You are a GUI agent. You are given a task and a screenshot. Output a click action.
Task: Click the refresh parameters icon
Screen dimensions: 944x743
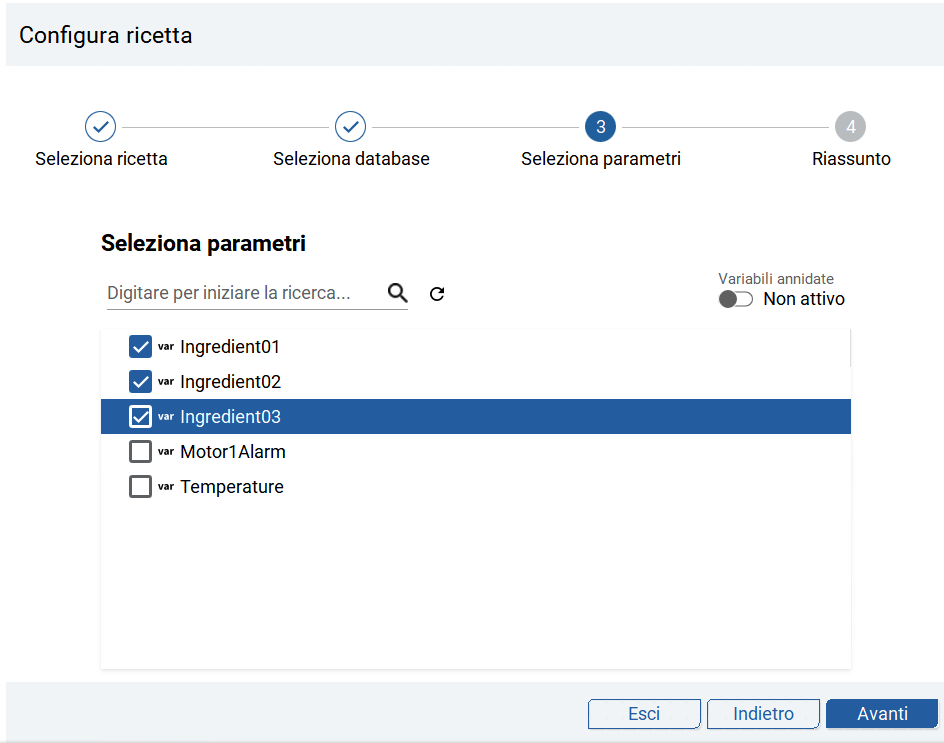coord(437,294)
